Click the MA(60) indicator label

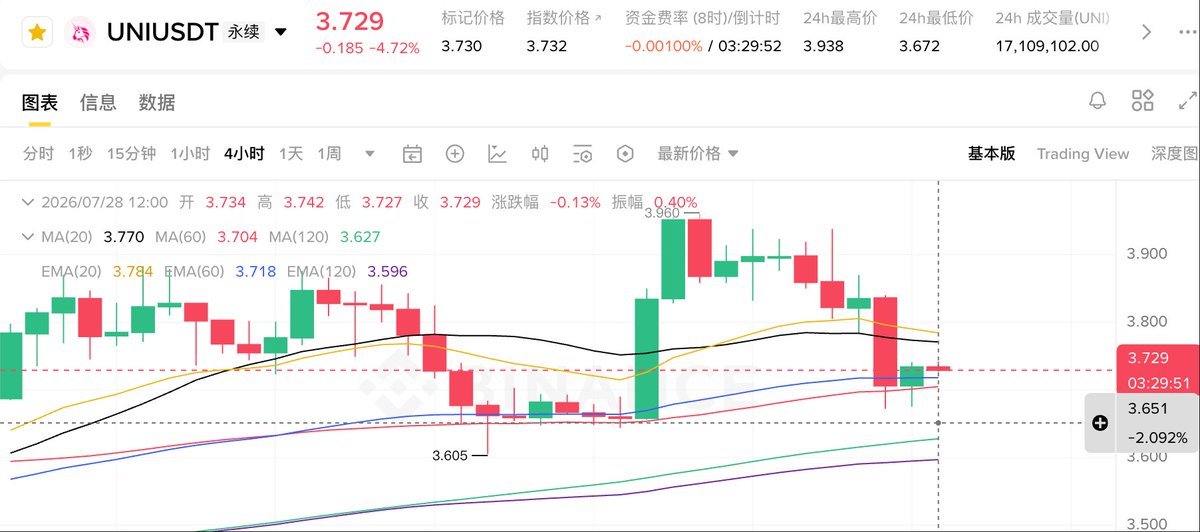[x=183, y=237]
